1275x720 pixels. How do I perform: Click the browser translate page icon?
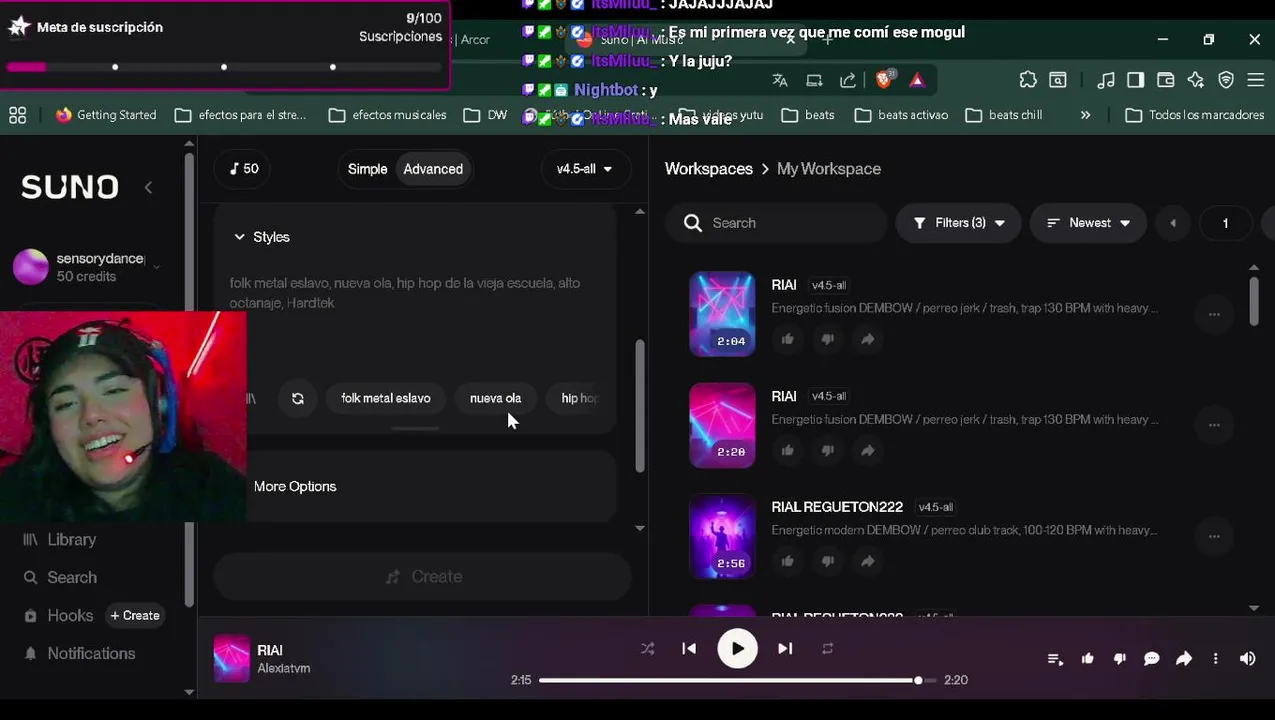(x=780, y=80)
